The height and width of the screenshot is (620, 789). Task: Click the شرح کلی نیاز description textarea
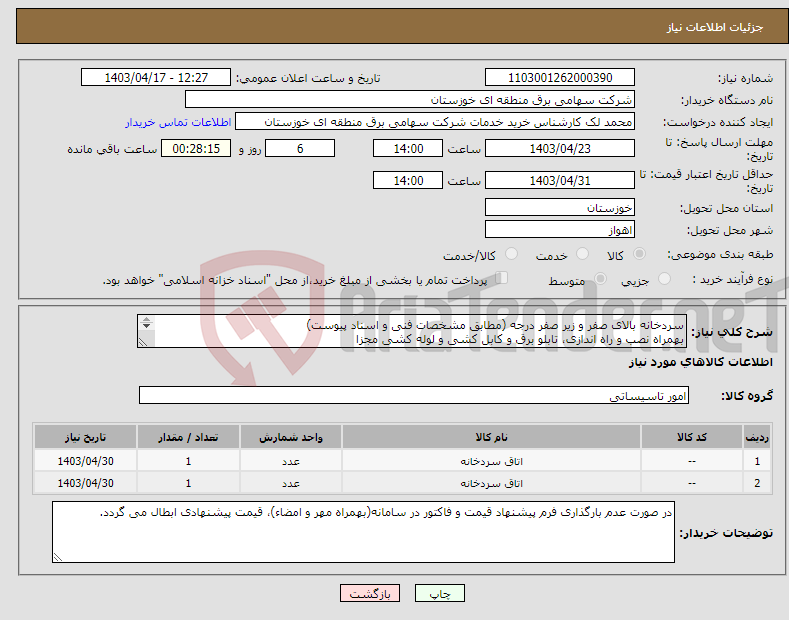pos(412,331)
